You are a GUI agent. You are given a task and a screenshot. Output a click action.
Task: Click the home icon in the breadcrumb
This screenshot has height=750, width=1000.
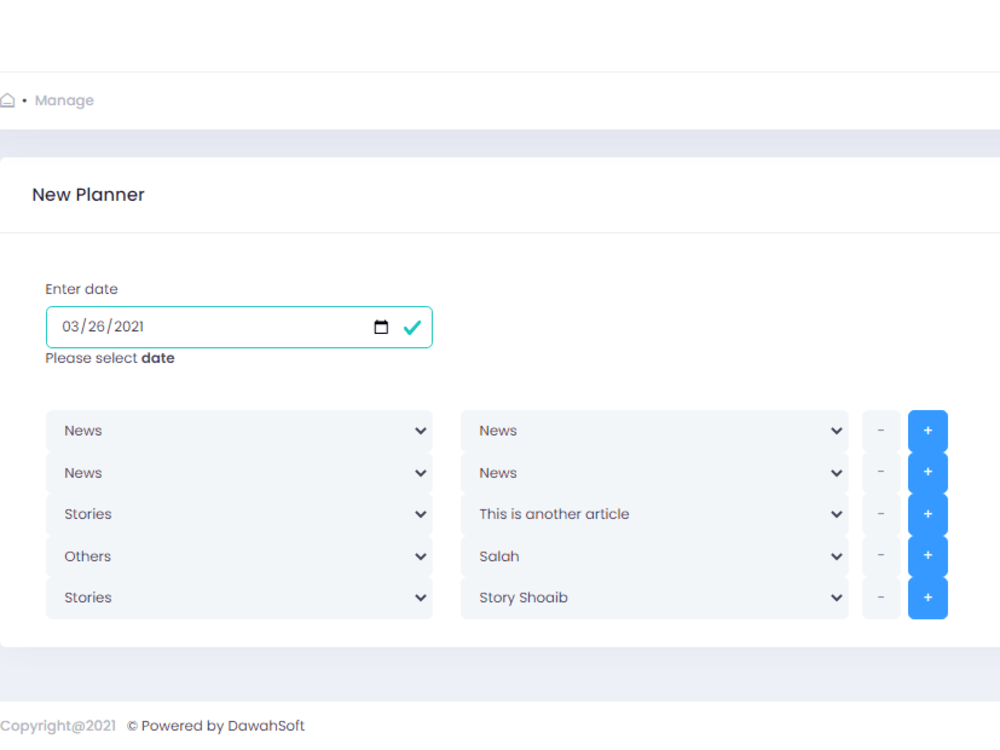[8, 100]
